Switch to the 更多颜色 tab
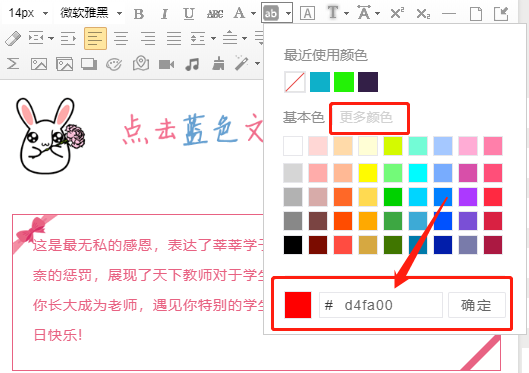This screenshot has width=529, height=373. coord(366,117)
